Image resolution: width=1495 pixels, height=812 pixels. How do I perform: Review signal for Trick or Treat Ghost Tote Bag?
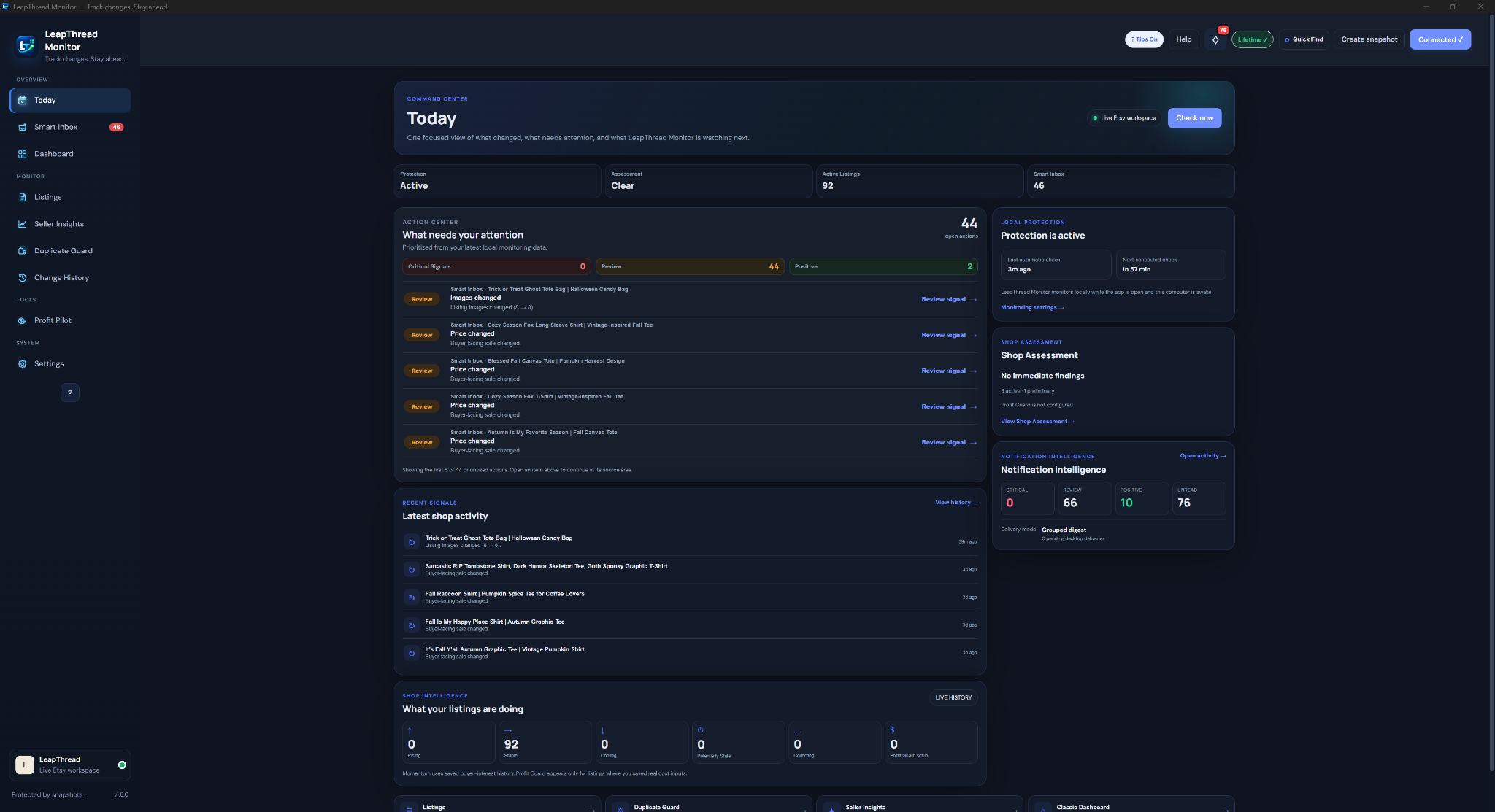click(948, 299)
